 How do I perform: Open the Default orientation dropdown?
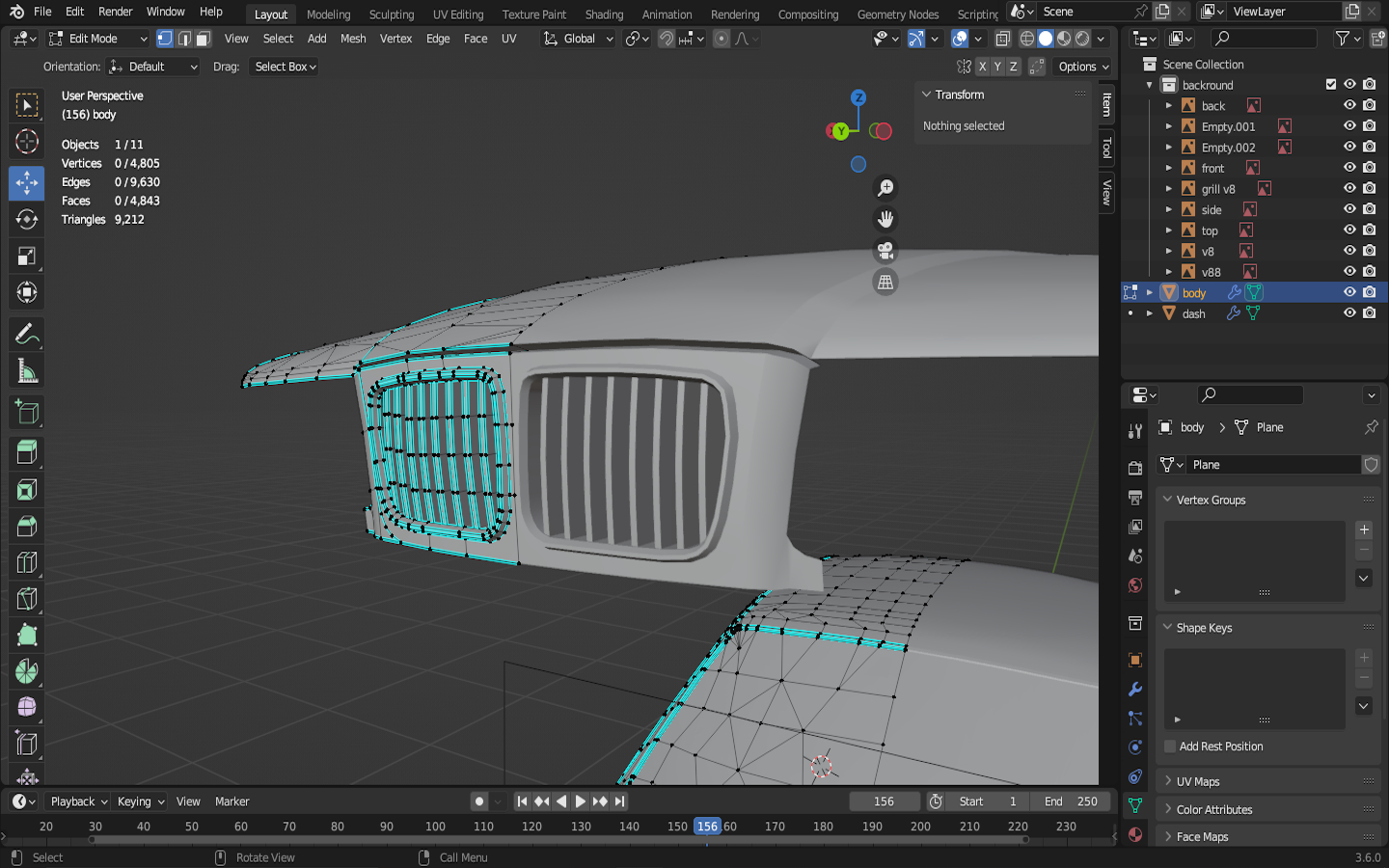pyautogui.click(x=153, y=67)
